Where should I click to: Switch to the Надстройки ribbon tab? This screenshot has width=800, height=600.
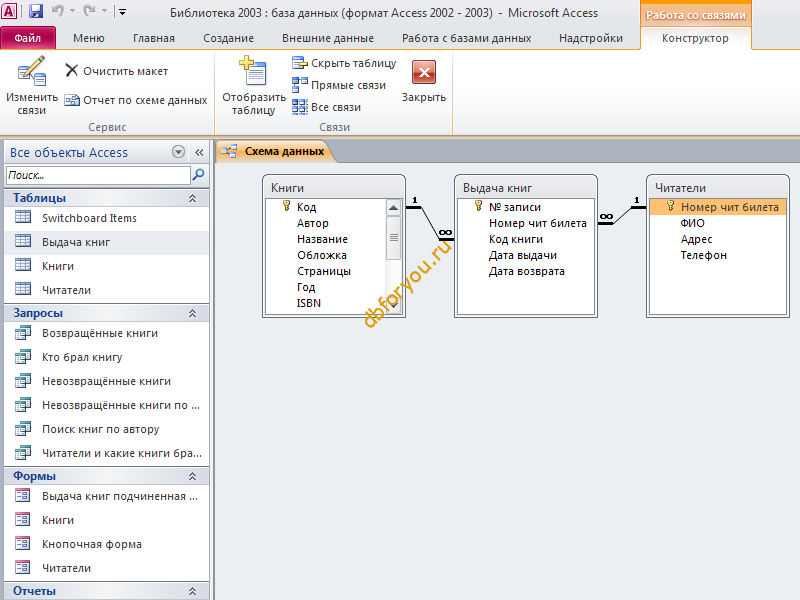pyautogui.click(x=591, y=38)
